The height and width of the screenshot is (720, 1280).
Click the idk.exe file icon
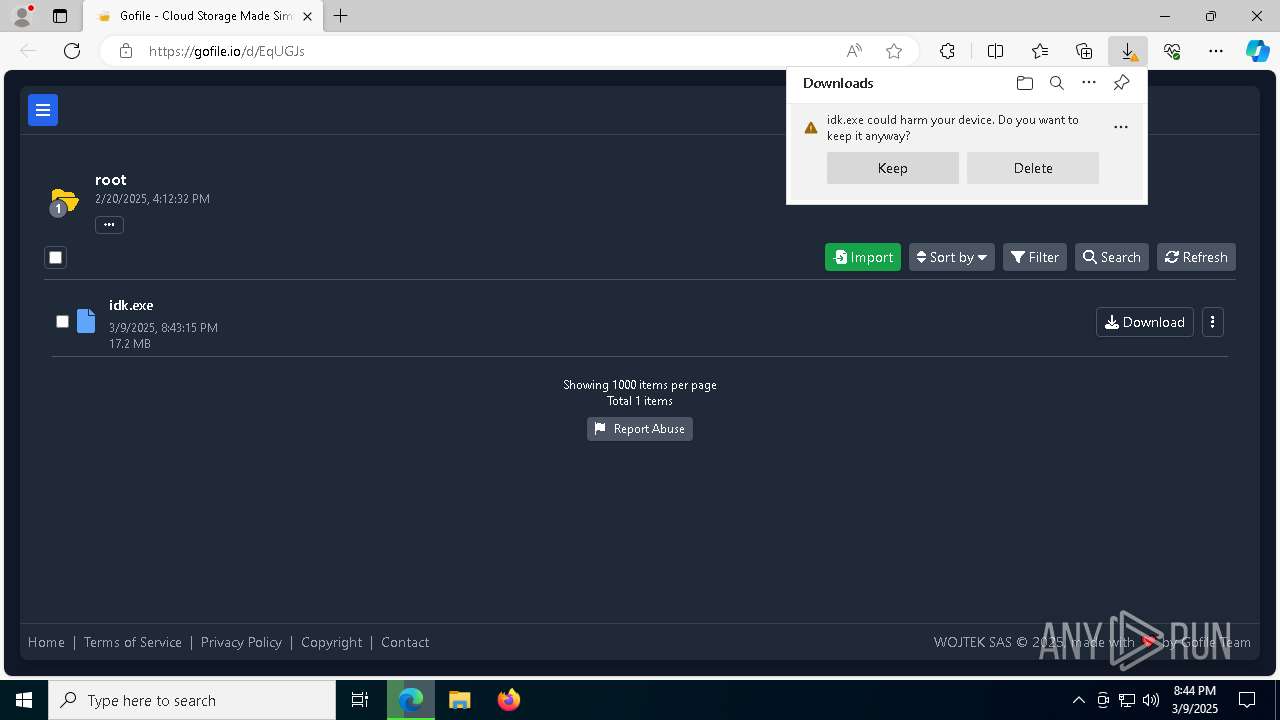tap(86, 321)
